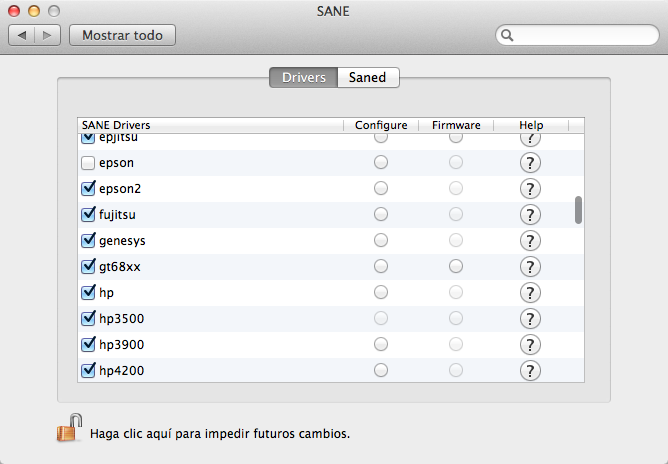Screen dimensions: 668x464
Task: Disable the hp4200 driver checkbox
Action: click(x=87, y=370)
